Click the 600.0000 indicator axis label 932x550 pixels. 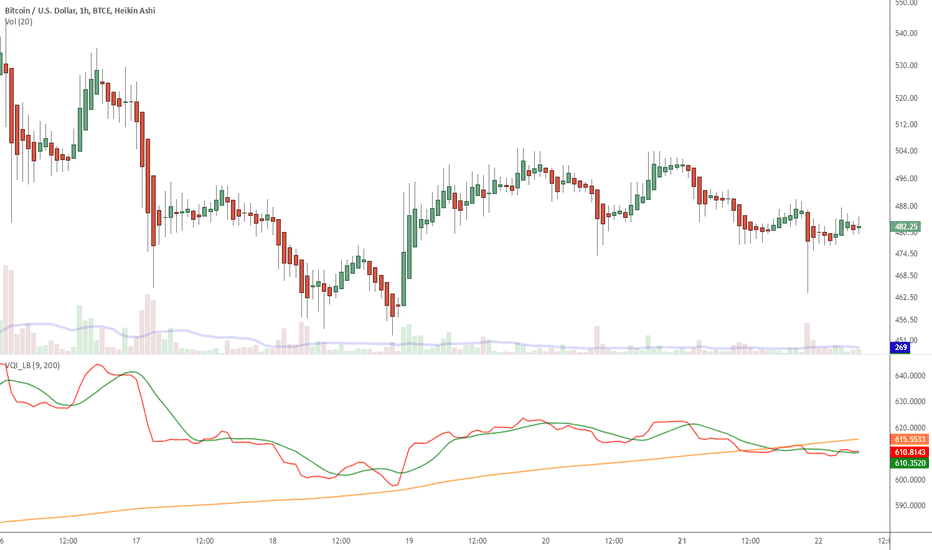(909, 480)
